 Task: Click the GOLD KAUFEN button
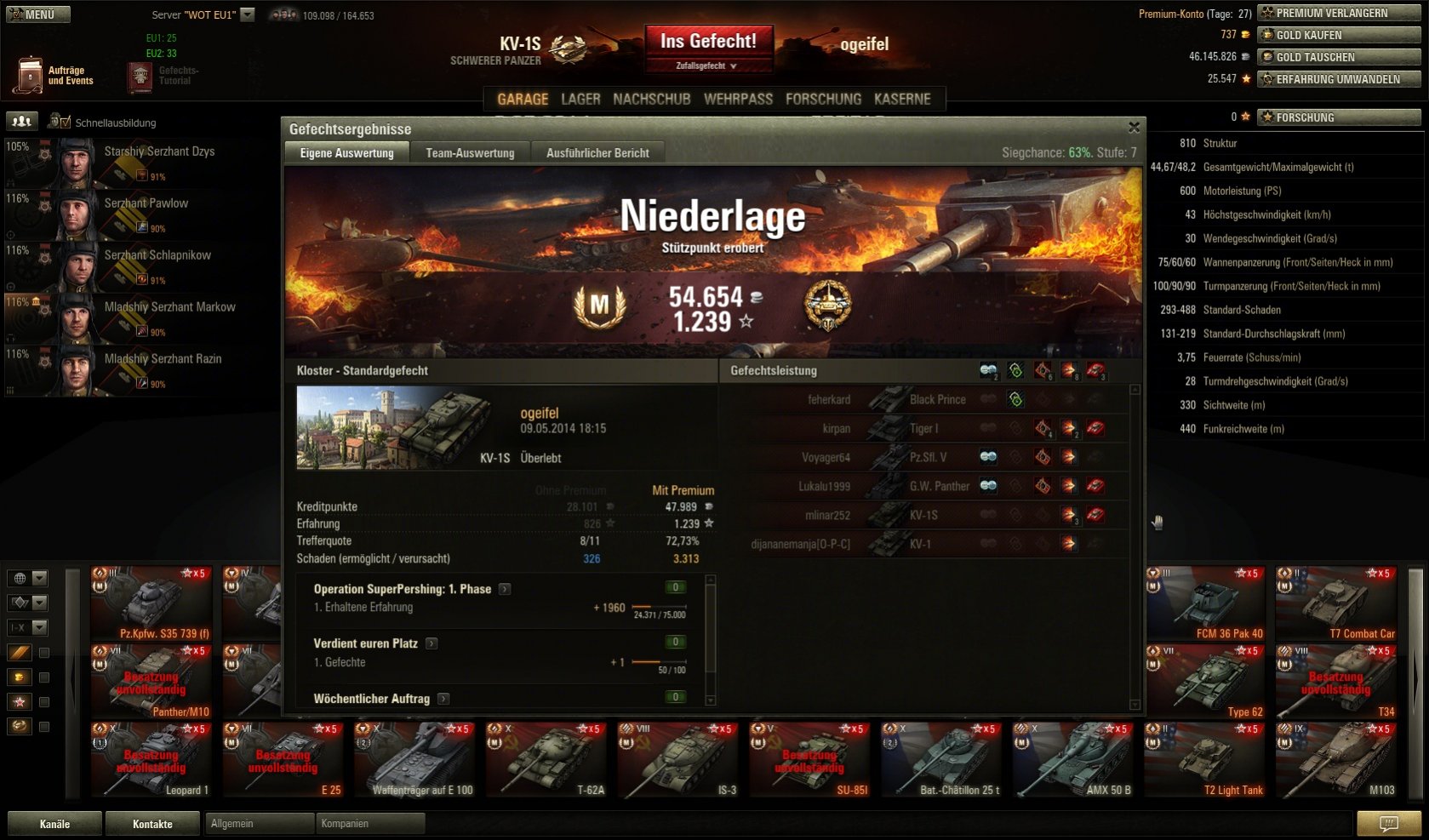(x=1339, y=35)
